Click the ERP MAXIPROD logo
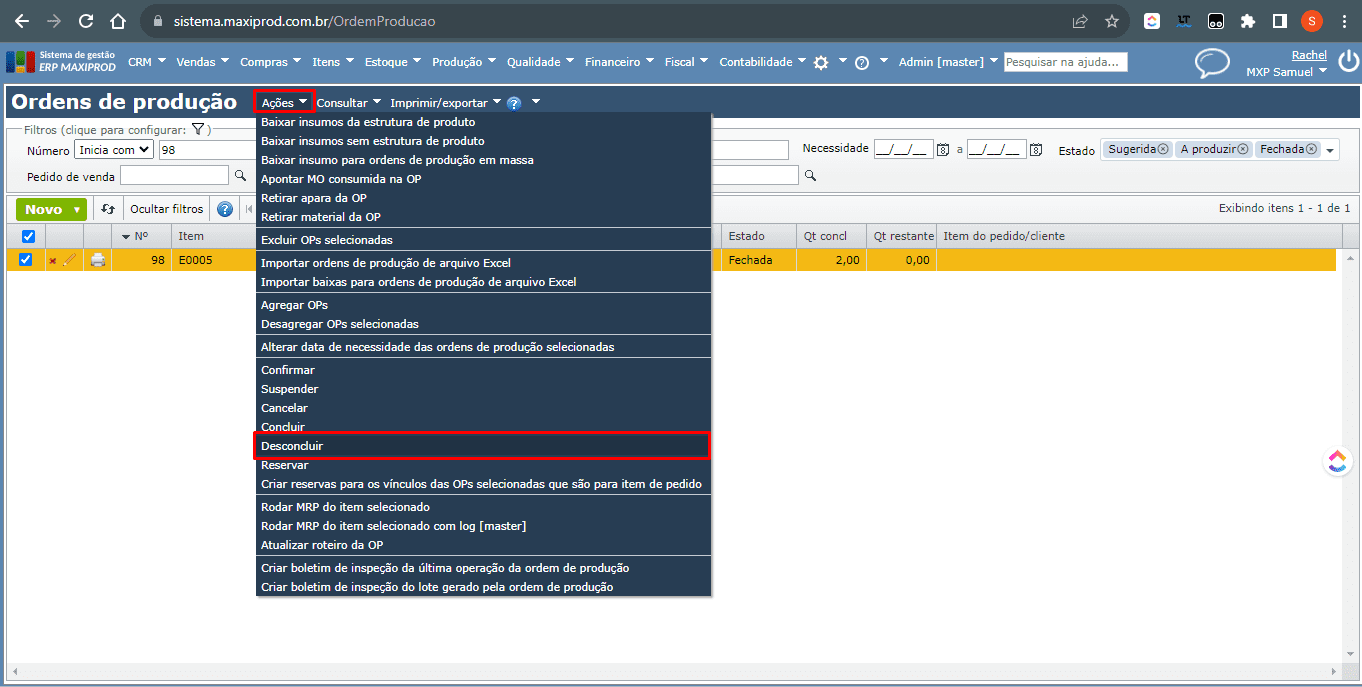 point(60,62)
